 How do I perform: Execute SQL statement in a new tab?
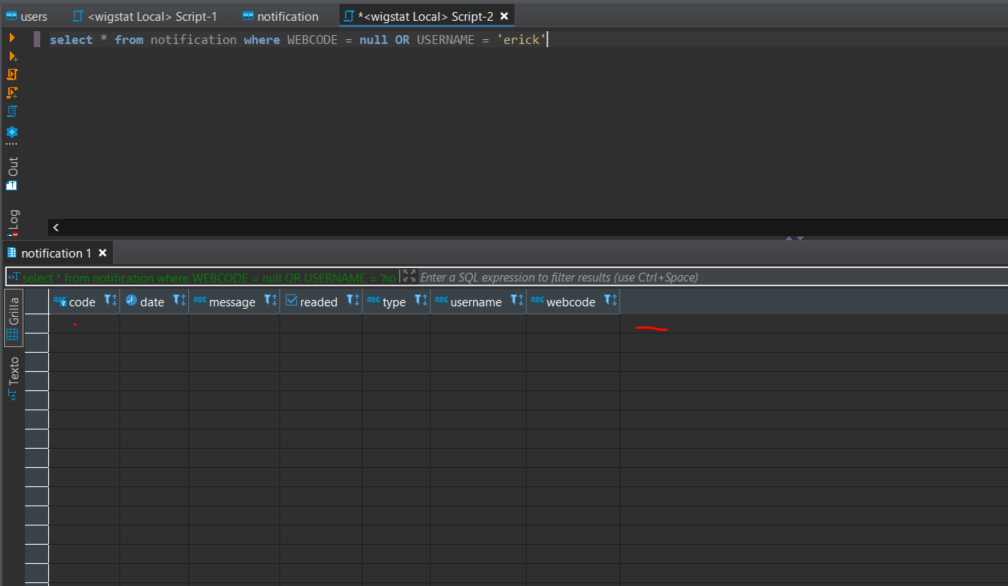12,57
